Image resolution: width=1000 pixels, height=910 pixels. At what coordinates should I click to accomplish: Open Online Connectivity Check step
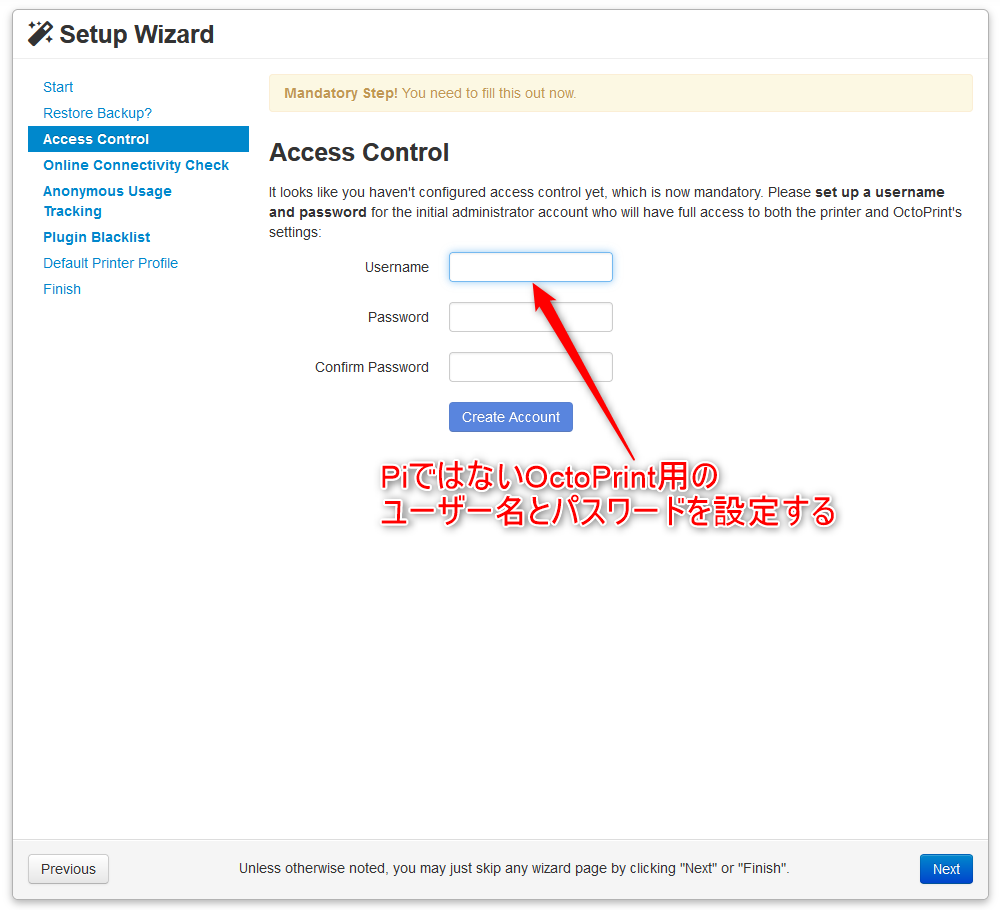136,165
